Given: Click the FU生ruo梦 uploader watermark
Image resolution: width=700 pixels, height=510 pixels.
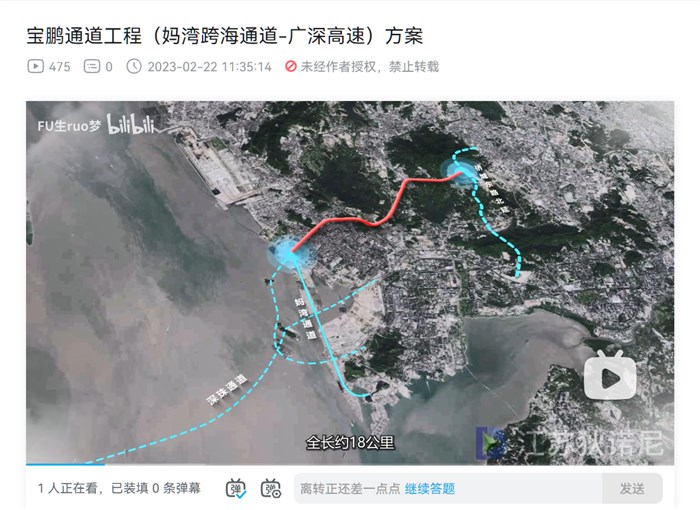Looking at the screenshot, I should [x=69, y=126].
